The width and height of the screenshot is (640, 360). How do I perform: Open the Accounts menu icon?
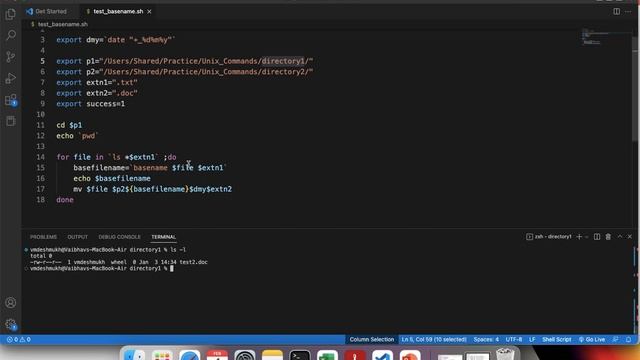pos(11,303)
